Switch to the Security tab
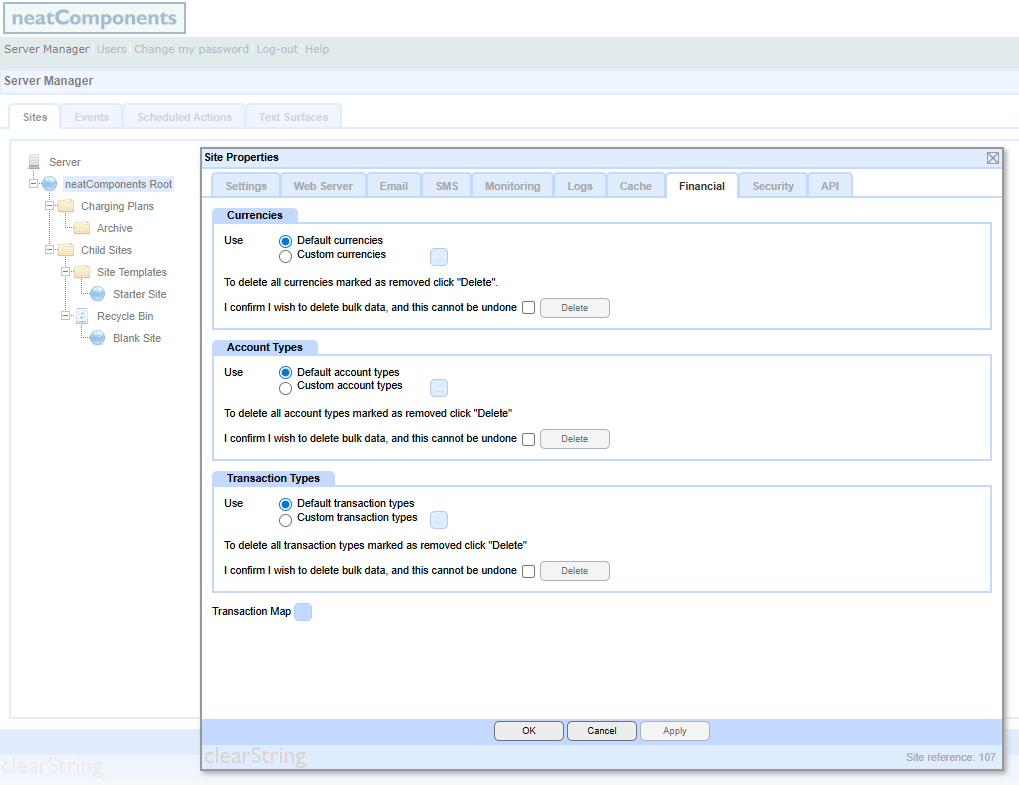The height and width of the screenshot is (785, 1019). pos(773,186)
